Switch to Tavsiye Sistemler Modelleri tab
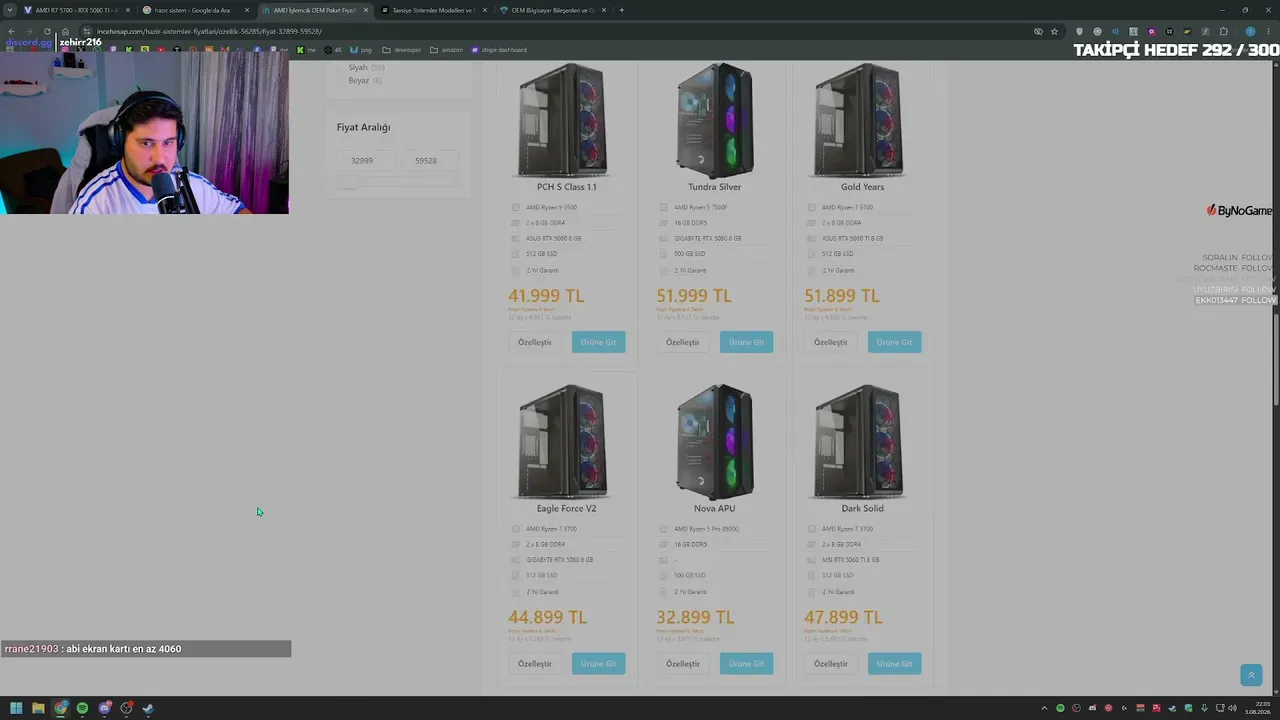The height and width of the screenshot is (720, 1280). (x=433, y=10)
